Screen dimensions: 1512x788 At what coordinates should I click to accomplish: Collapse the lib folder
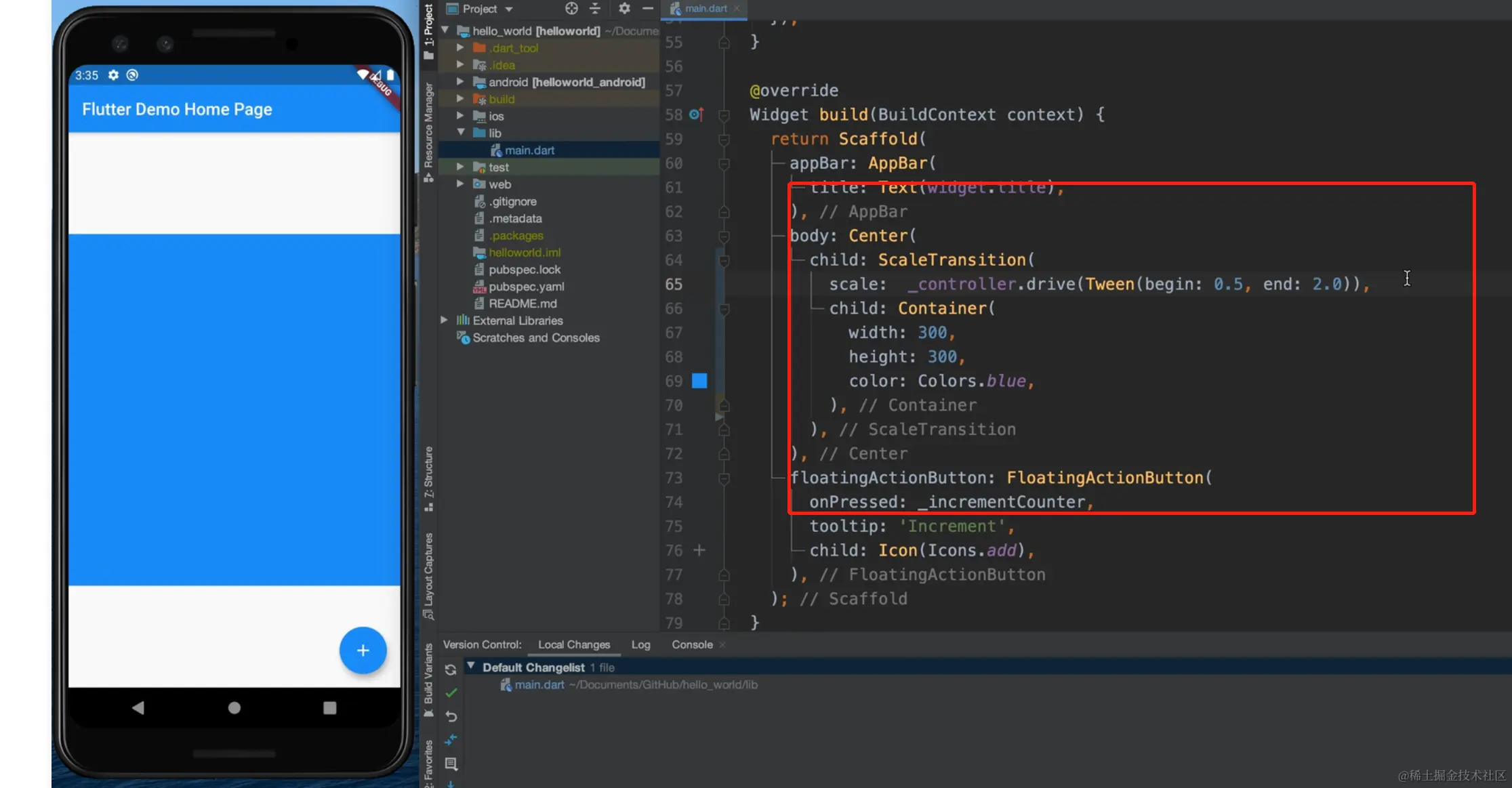tap(461, 133)
